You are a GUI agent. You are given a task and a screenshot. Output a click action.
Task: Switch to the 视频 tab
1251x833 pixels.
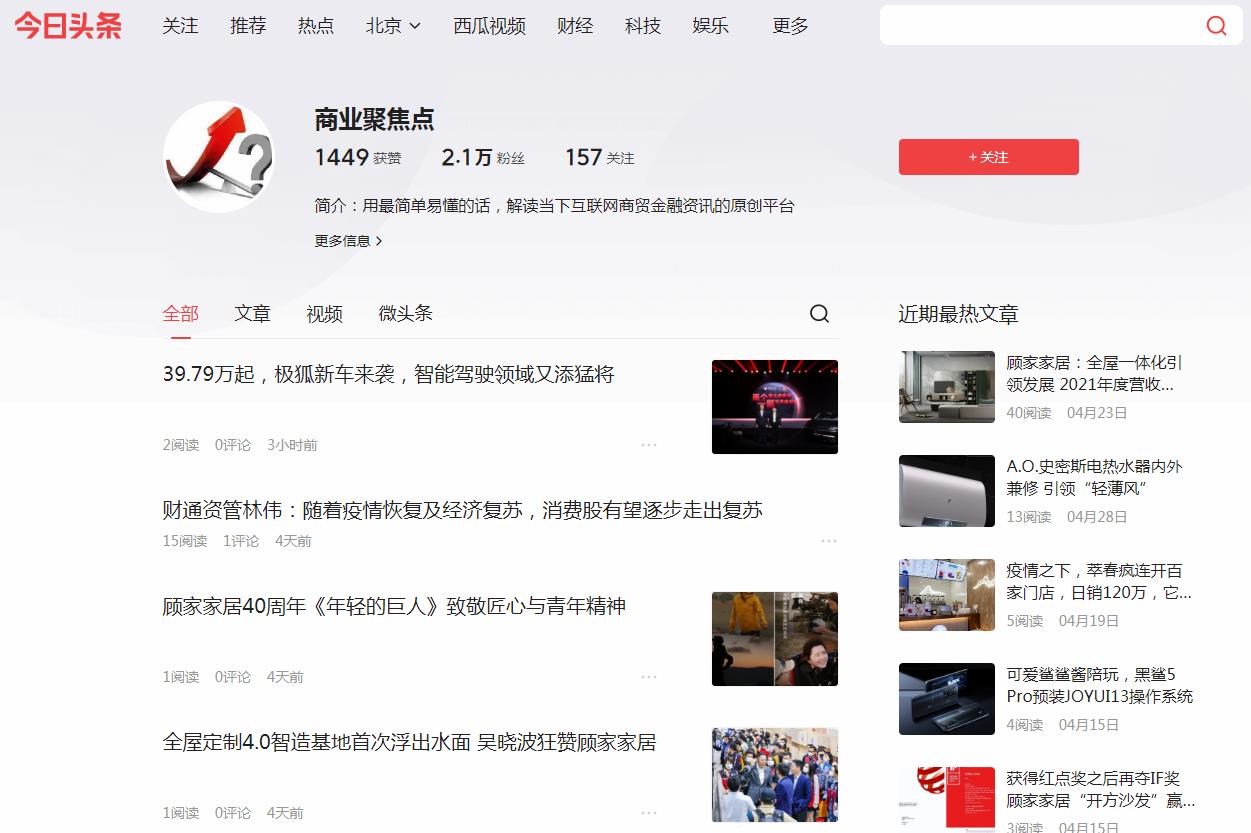(x=325, y=314)
